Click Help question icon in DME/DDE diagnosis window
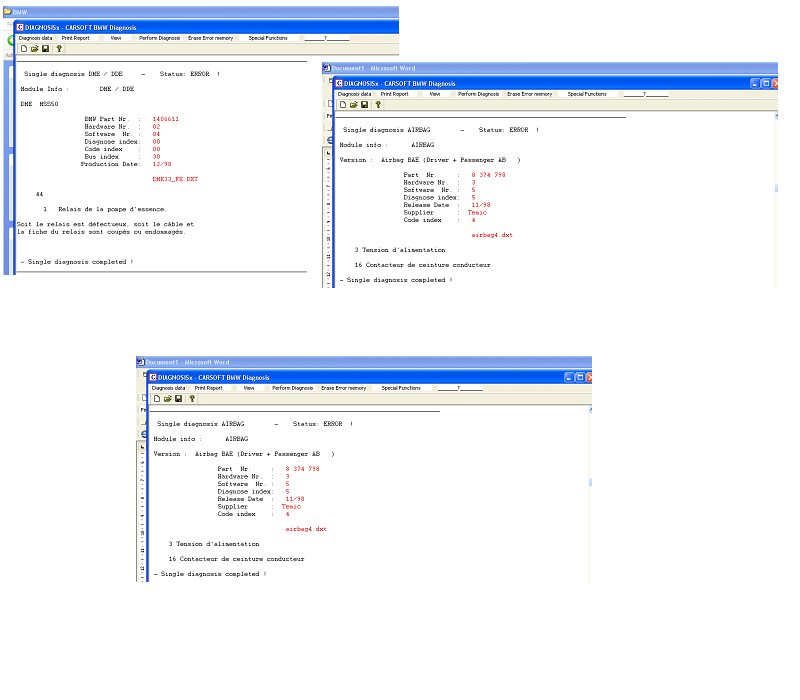The image size is (800, 700). point(59,49)
